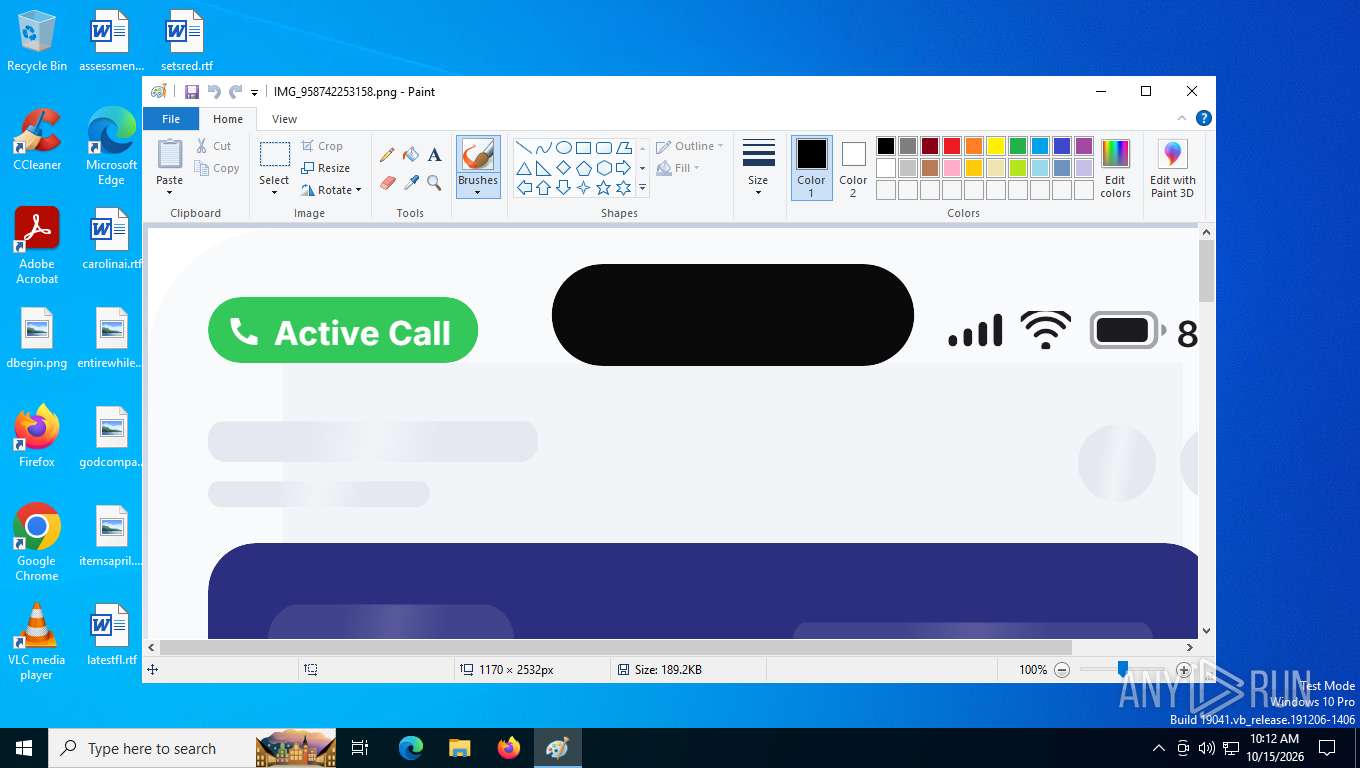1360x768 pixels.
Task: Choose the five-point star shape
Action: click(604, 188)
